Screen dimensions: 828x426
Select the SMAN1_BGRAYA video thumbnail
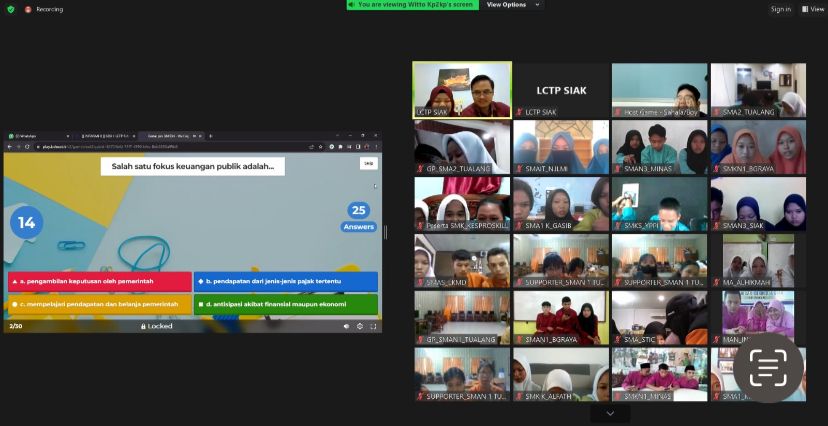[560, 317]
